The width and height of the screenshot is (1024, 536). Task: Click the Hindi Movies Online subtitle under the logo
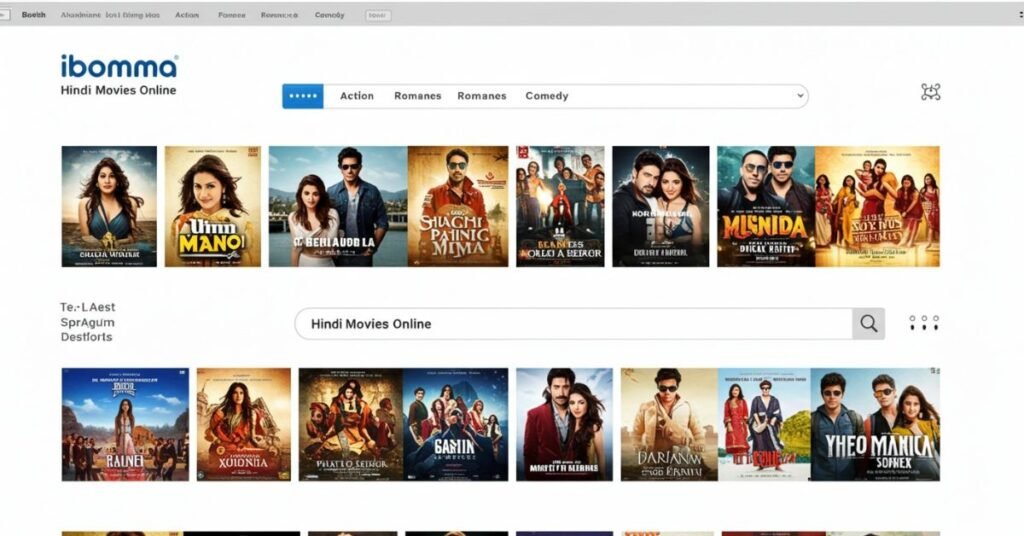pos(118,90)
